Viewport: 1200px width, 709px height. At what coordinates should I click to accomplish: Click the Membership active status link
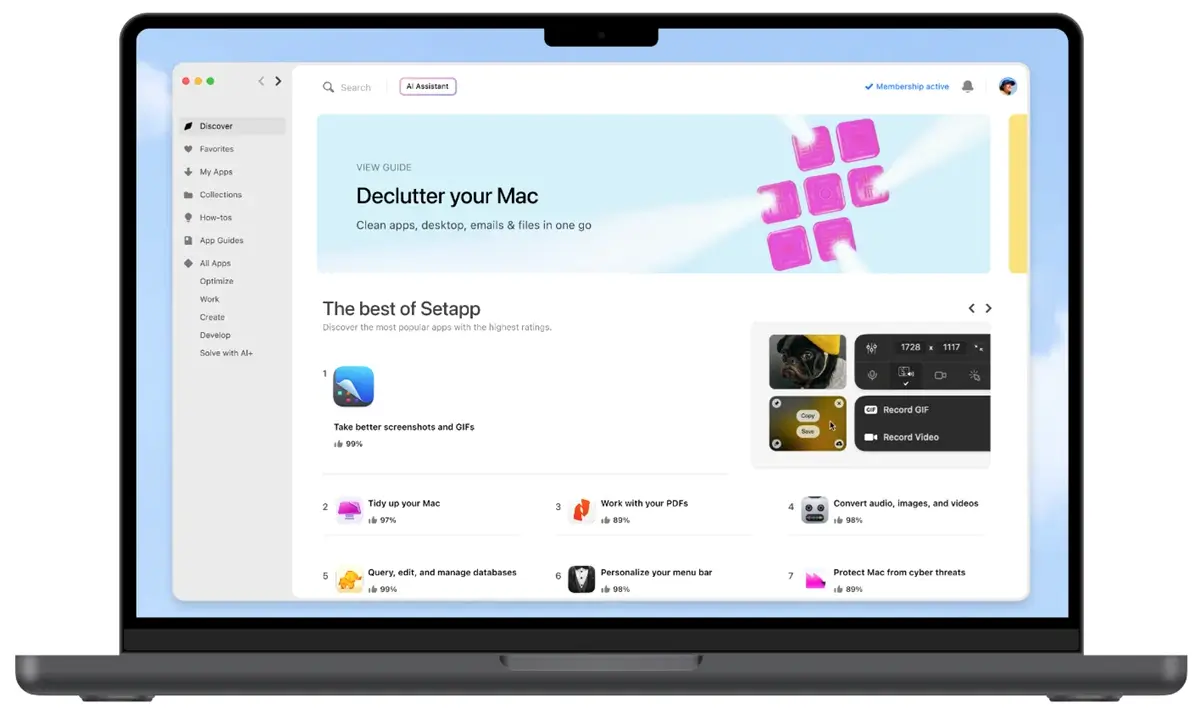pos(907,87)
